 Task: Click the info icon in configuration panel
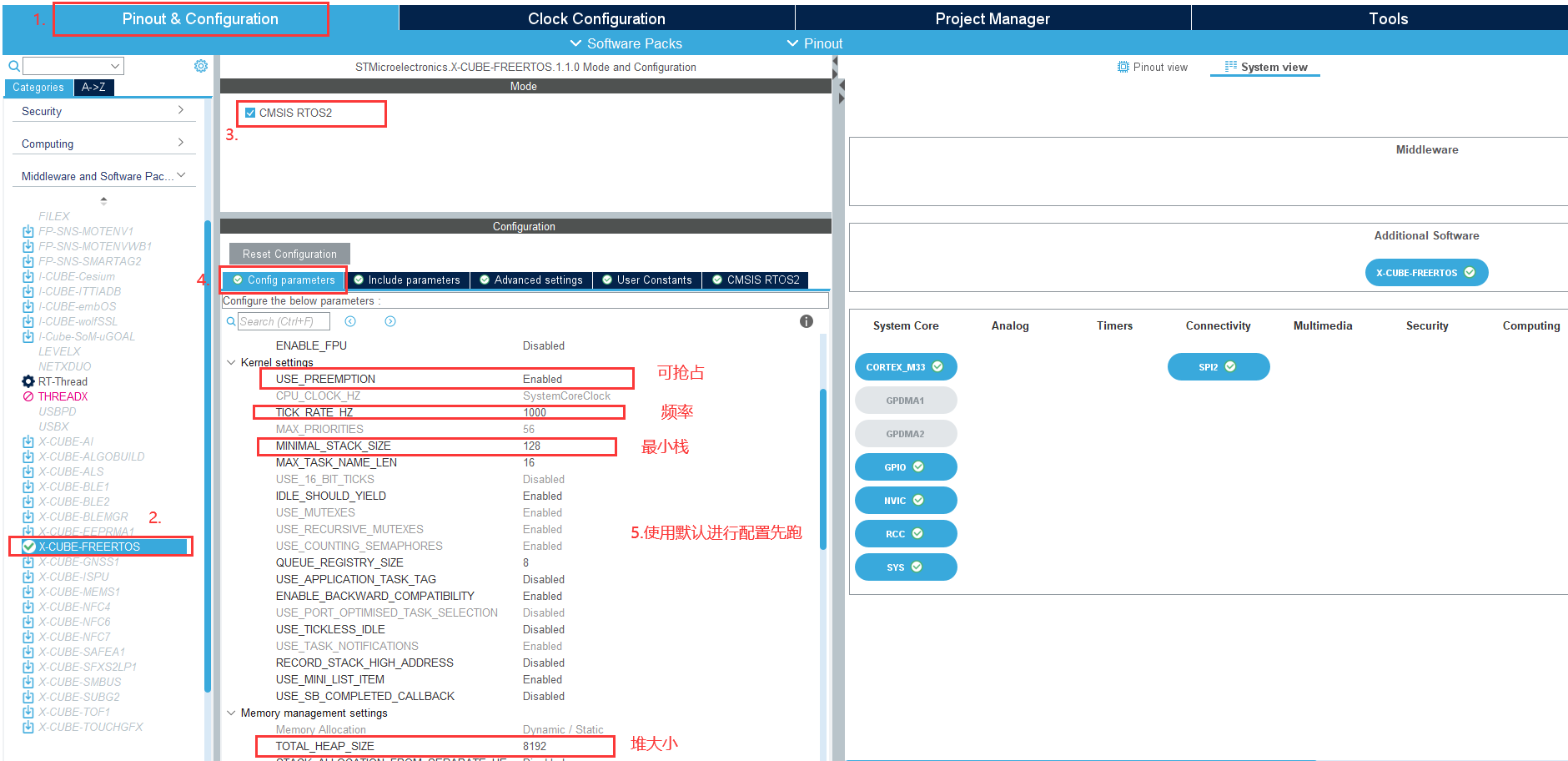[807, 321]
